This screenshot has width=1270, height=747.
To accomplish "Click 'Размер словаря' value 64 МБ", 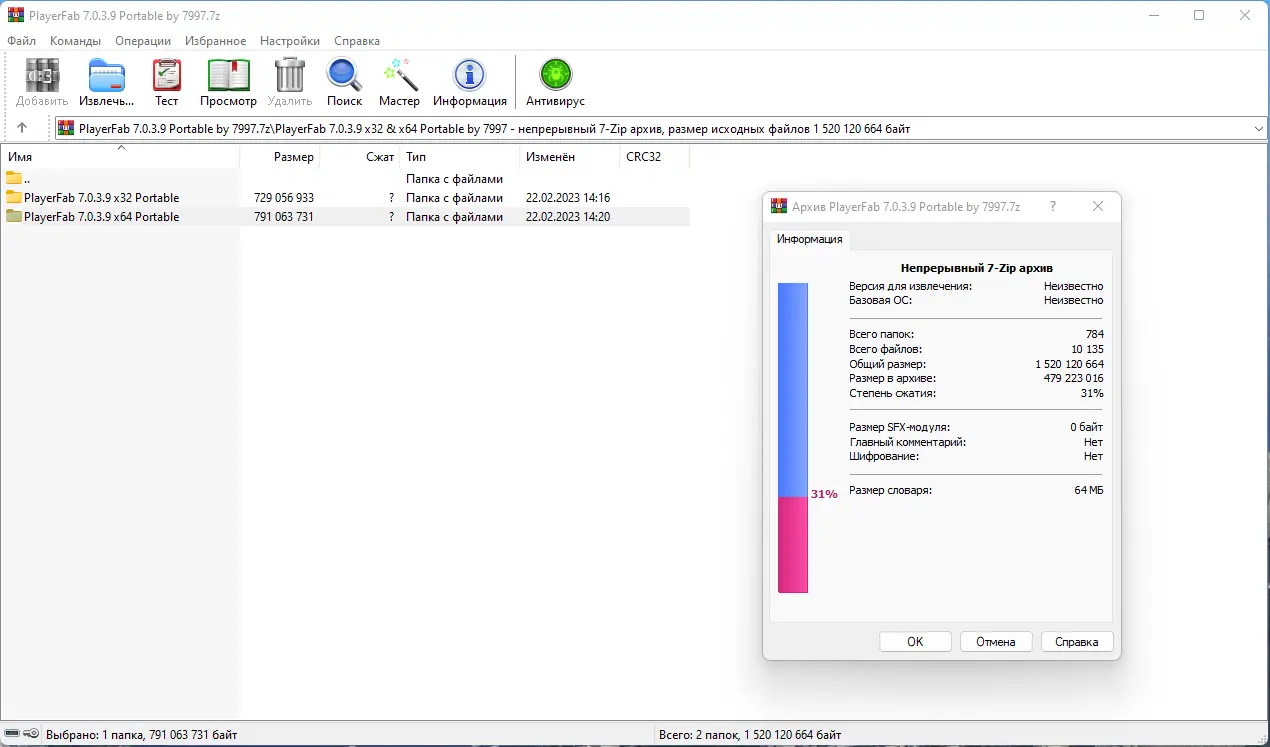I will click(1089, 490).
